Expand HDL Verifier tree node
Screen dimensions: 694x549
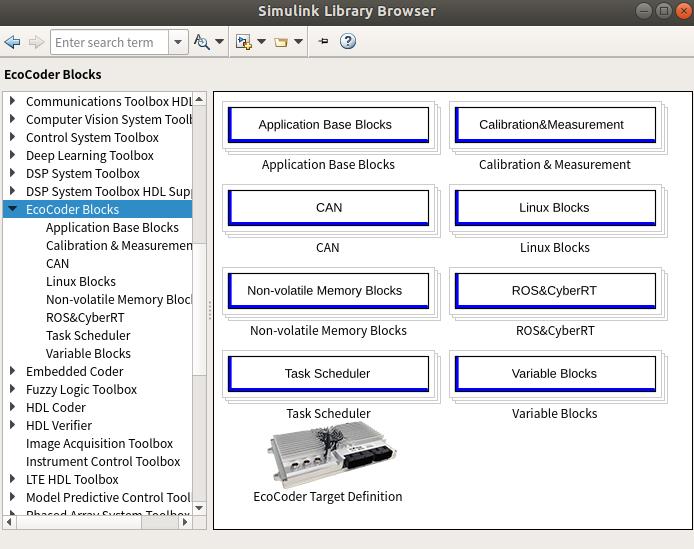coord(12,425)
